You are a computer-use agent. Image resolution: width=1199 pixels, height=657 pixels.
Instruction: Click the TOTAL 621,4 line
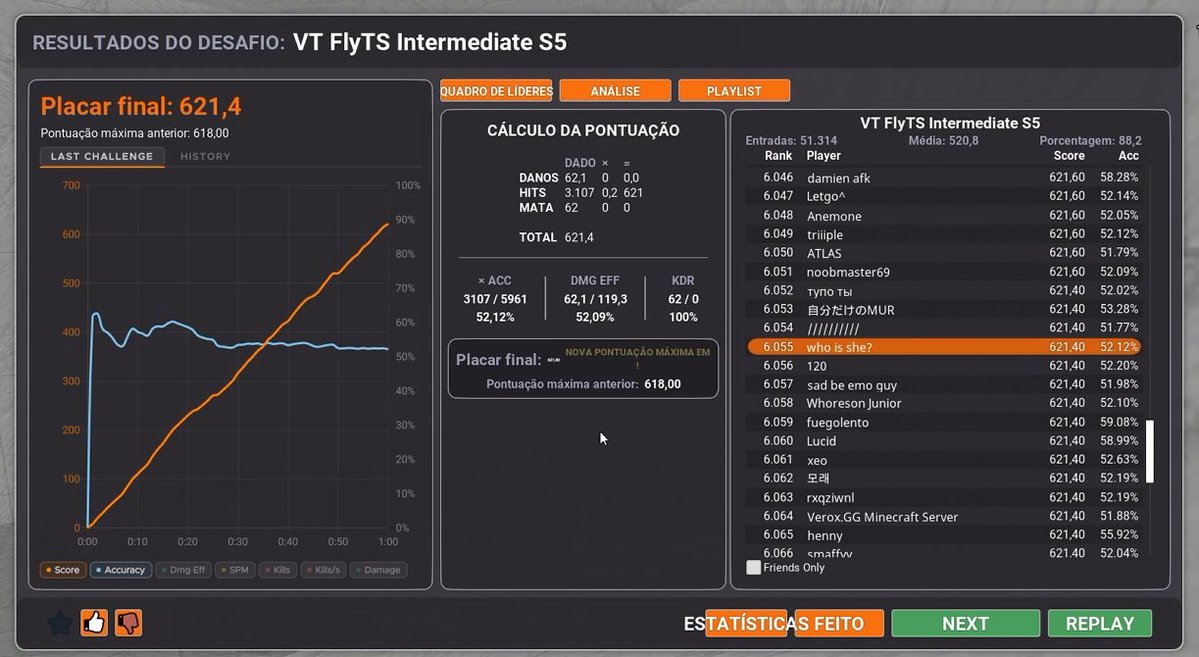point(557,237)
